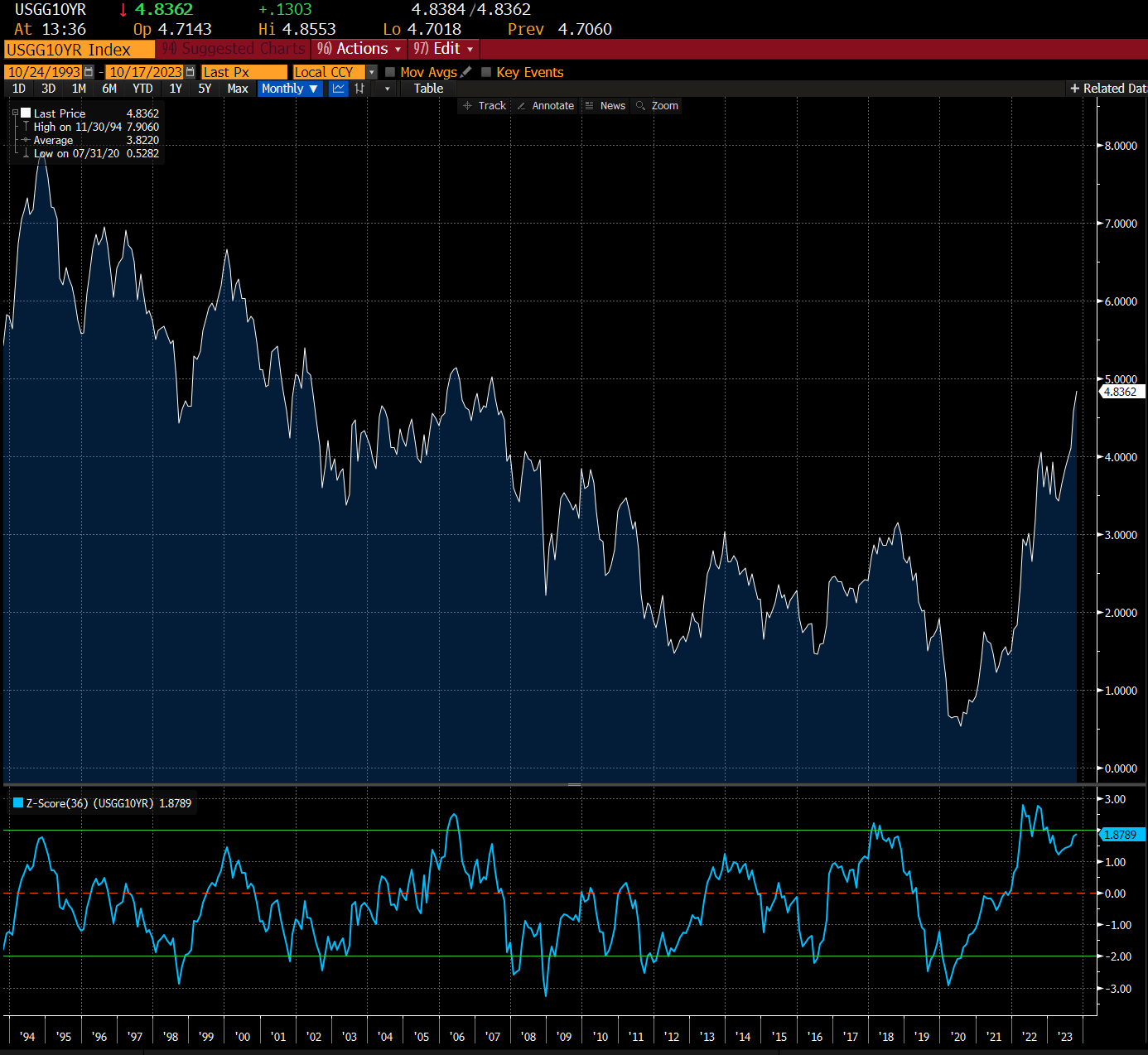
Task: Click the High marker icon in legend
Action: click(27, 127)
